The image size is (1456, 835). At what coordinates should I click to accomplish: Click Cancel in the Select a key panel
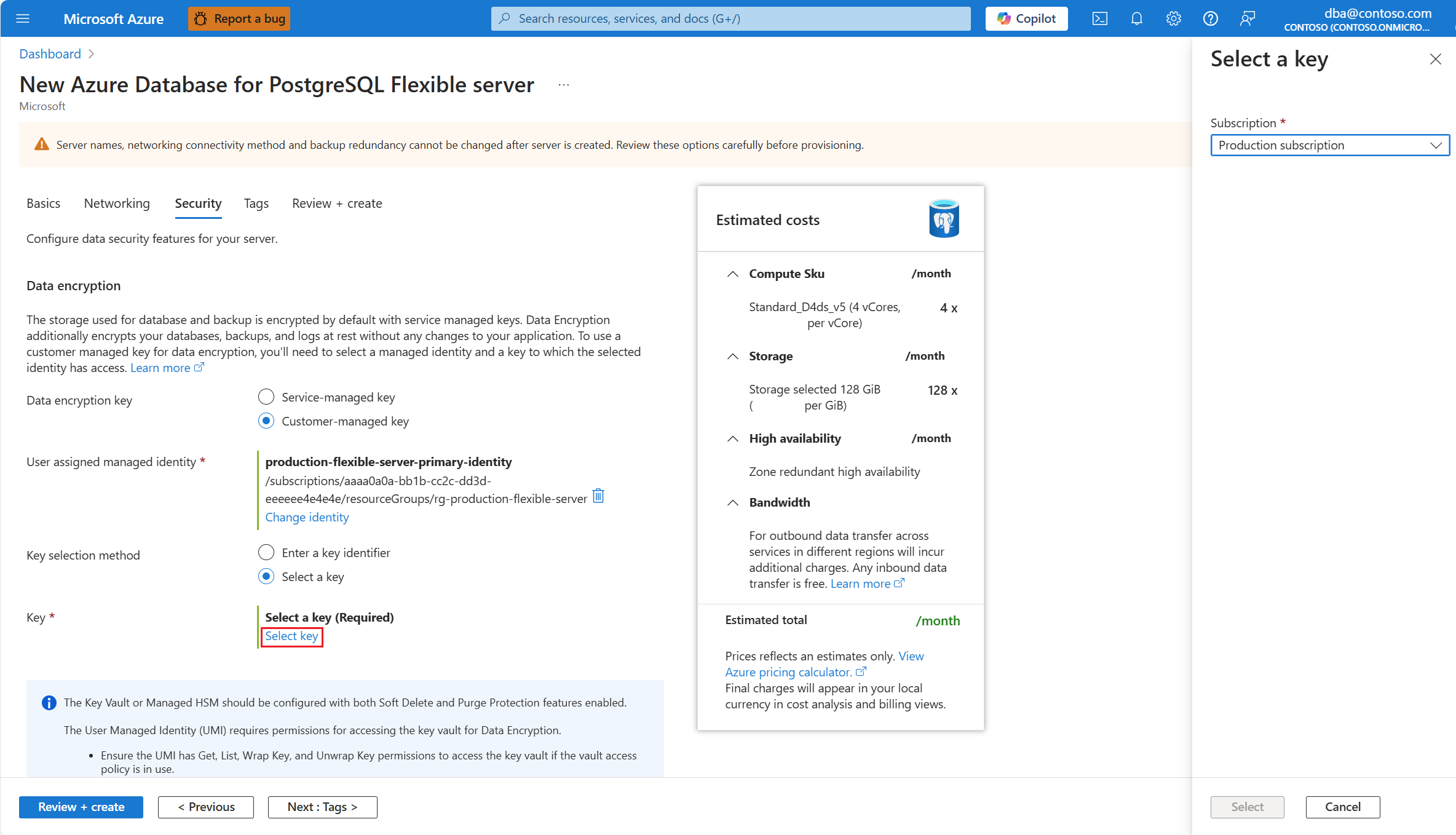(1342, 807)
